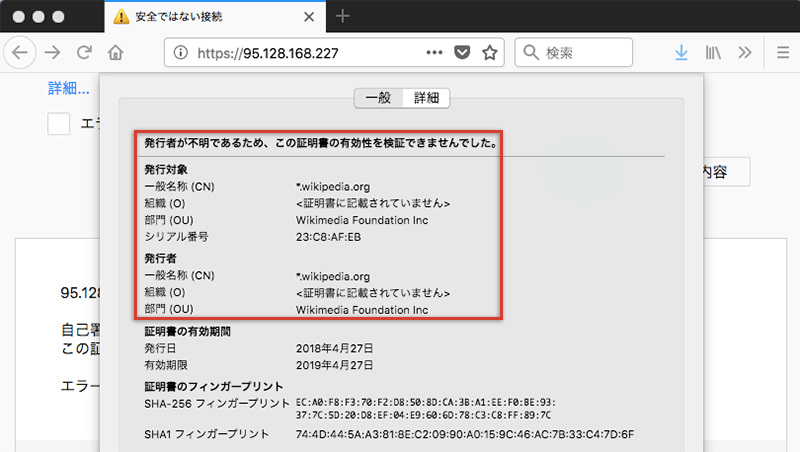Click the SHA1 フィンガープリント label

pyautogui.click(x=207, y=434)
